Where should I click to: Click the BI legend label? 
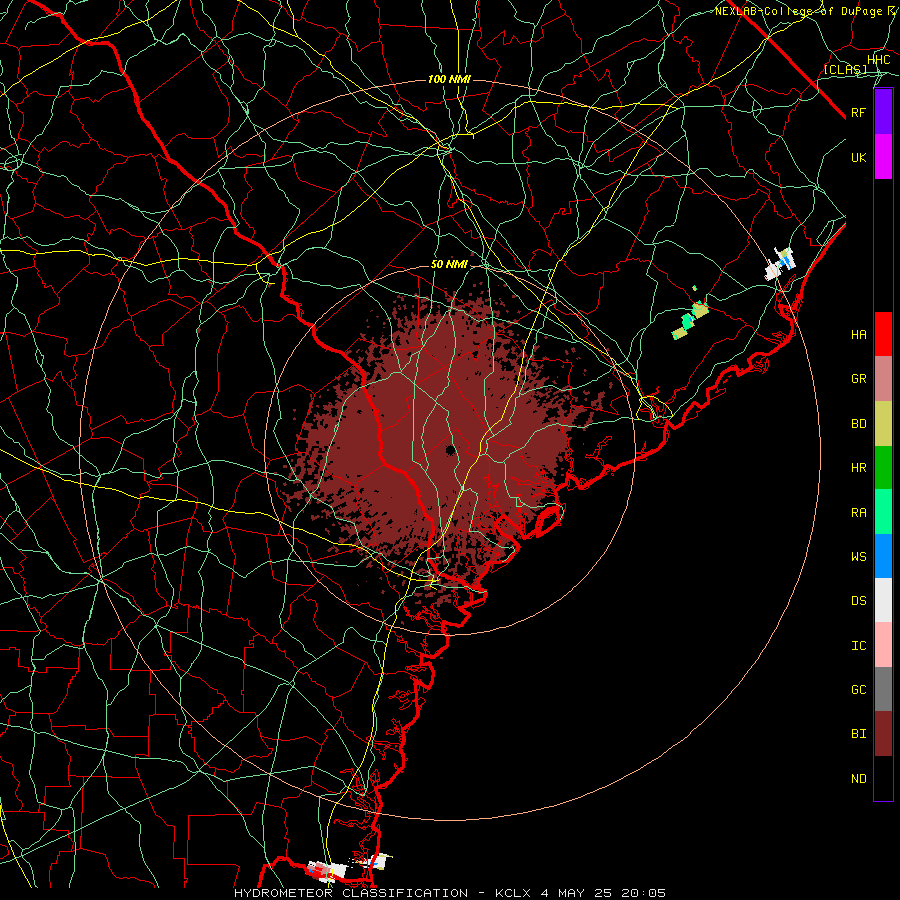pos(858,734)
